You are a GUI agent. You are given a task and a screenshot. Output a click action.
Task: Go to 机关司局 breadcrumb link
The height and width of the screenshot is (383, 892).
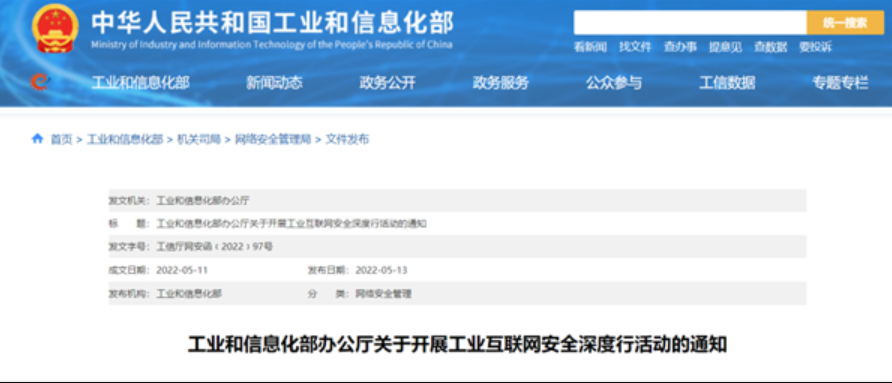(x=199, y=139)
